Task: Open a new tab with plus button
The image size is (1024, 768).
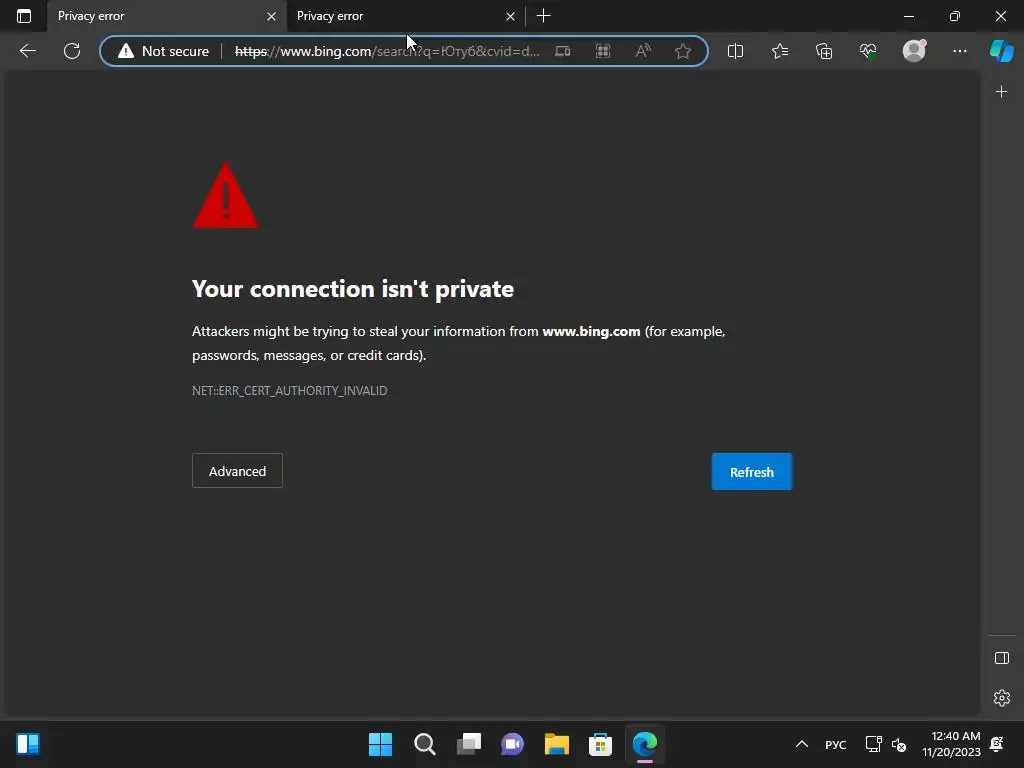Action: pos(543,16)
